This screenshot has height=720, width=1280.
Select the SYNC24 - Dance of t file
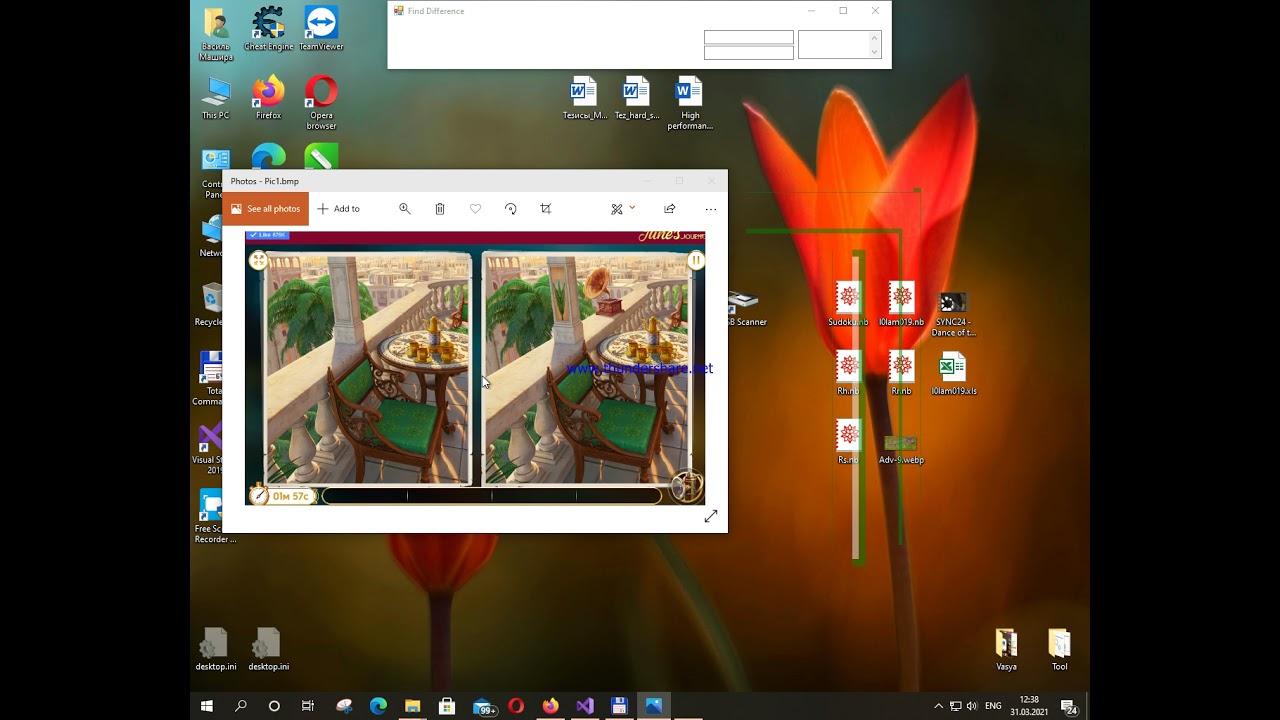(953, 314)
